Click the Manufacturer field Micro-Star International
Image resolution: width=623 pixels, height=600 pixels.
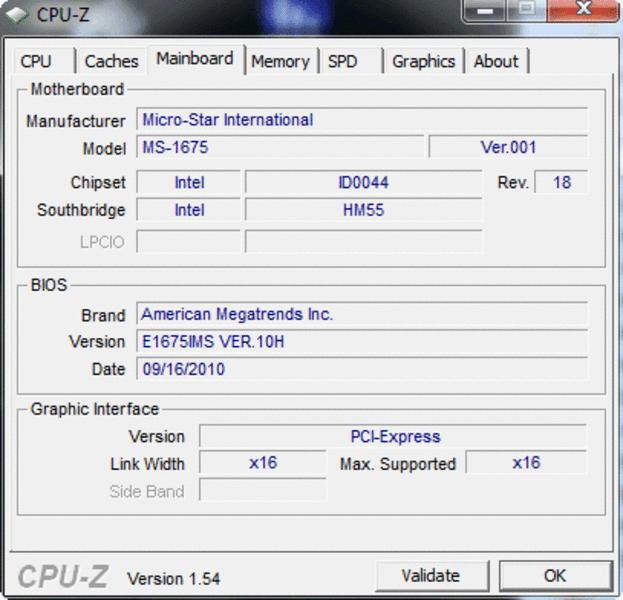tap(362, 119)
